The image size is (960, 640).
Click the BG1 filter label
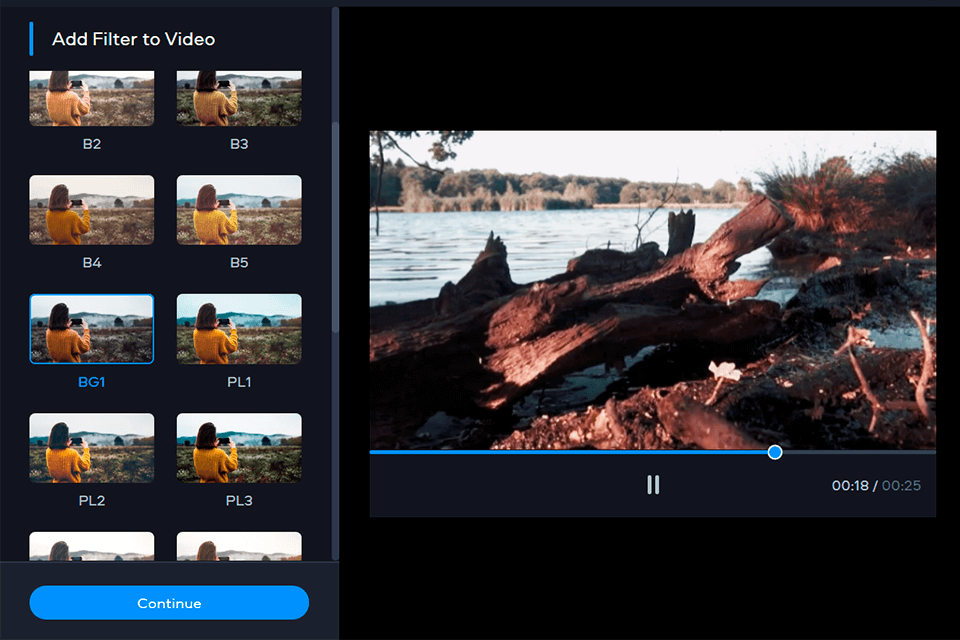(92, 382)
